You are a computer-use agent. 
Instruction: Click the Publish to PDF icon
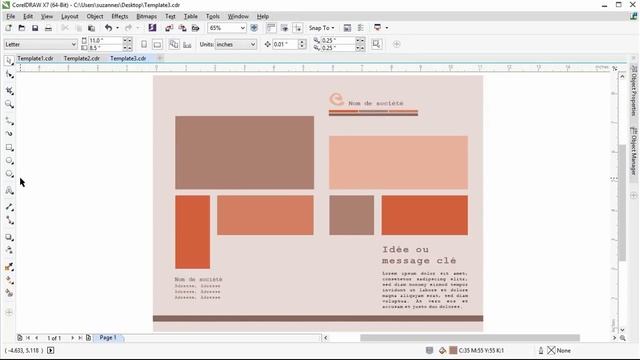pyautogui.click(x=196, y=28)
